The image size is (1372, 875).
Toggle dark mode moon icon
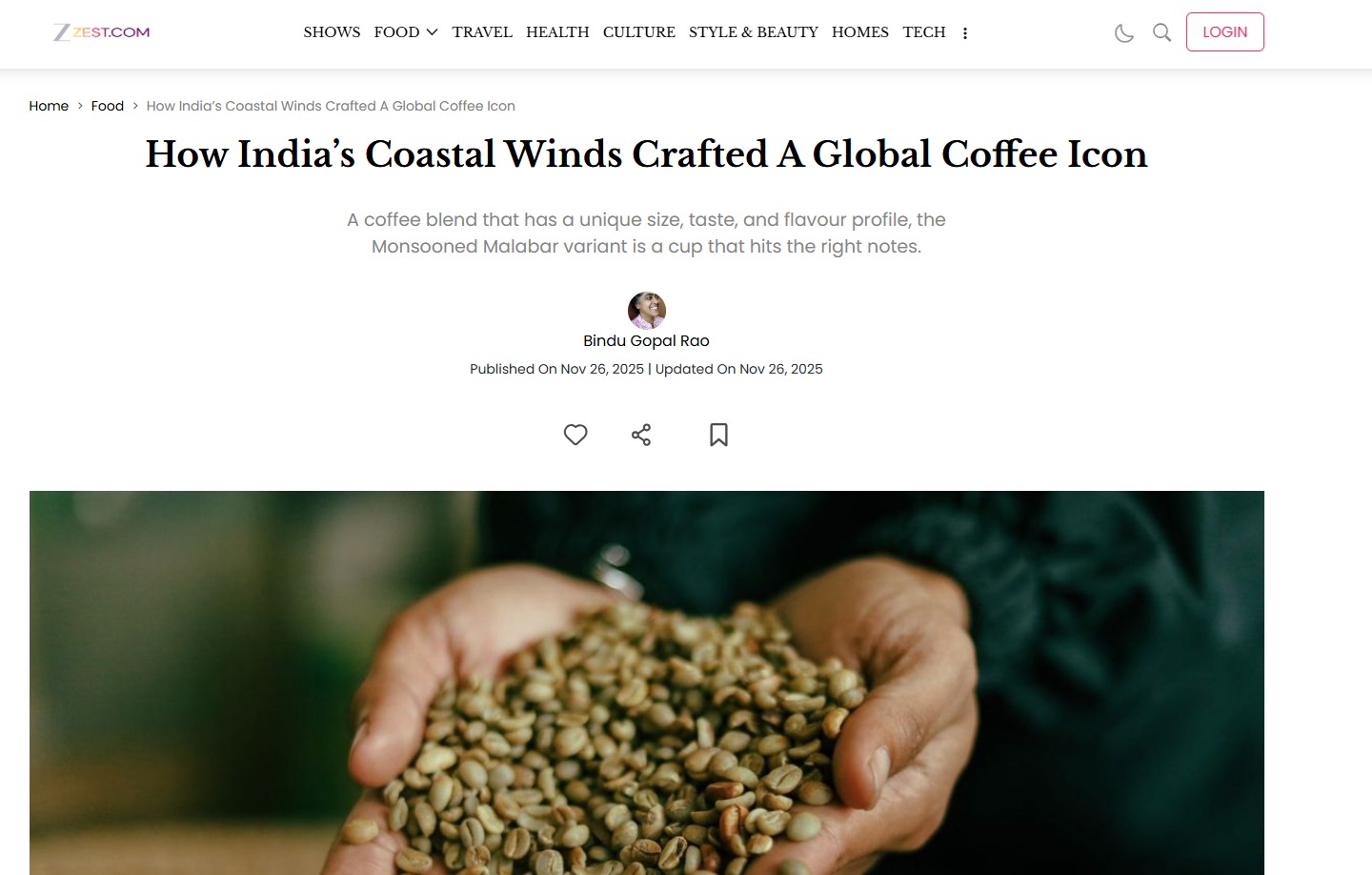1124,33
